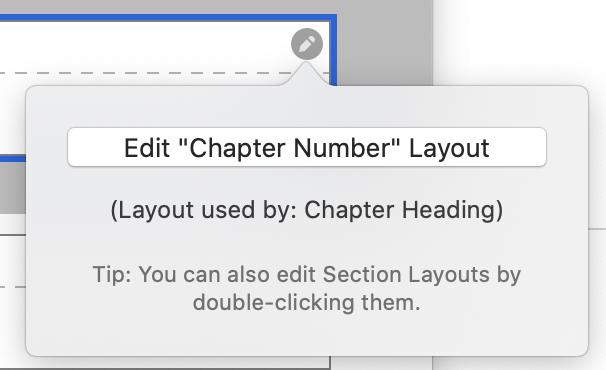Click the white panel on far right
Image resolution: width=606 pixels, height=370 pixels.
[x=519, y=43]
